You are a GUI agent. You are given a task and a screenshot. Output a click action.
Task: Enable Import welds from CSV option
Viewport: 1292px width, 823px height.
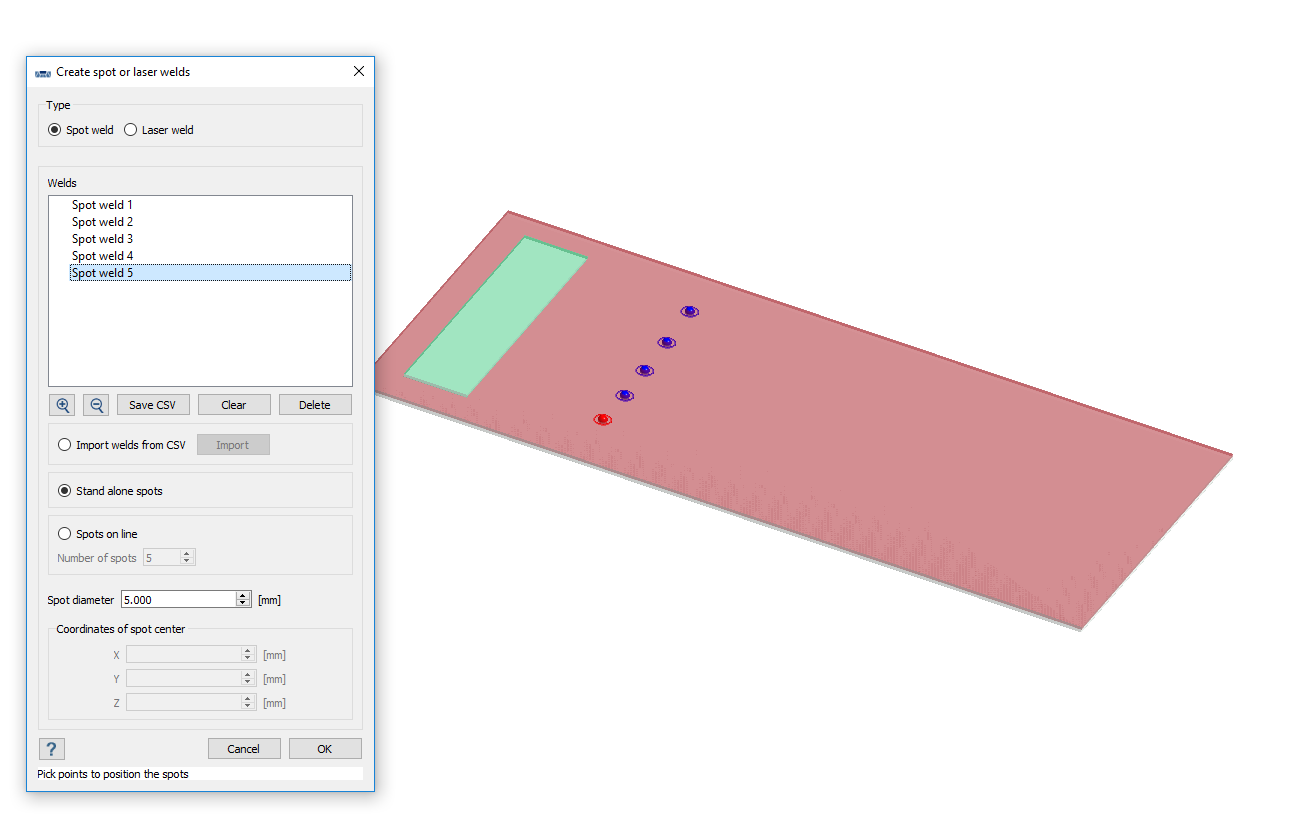(65, 445)
